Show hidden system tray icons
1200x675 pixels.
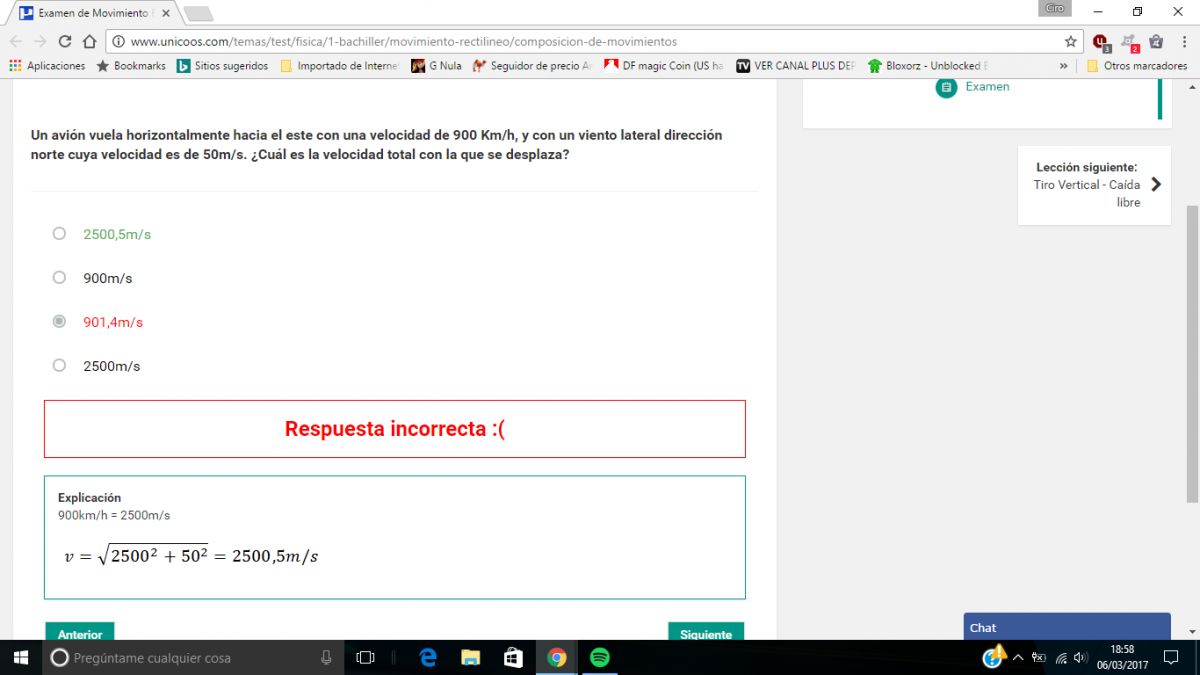pyautogui.click(x=1018, y=657)
